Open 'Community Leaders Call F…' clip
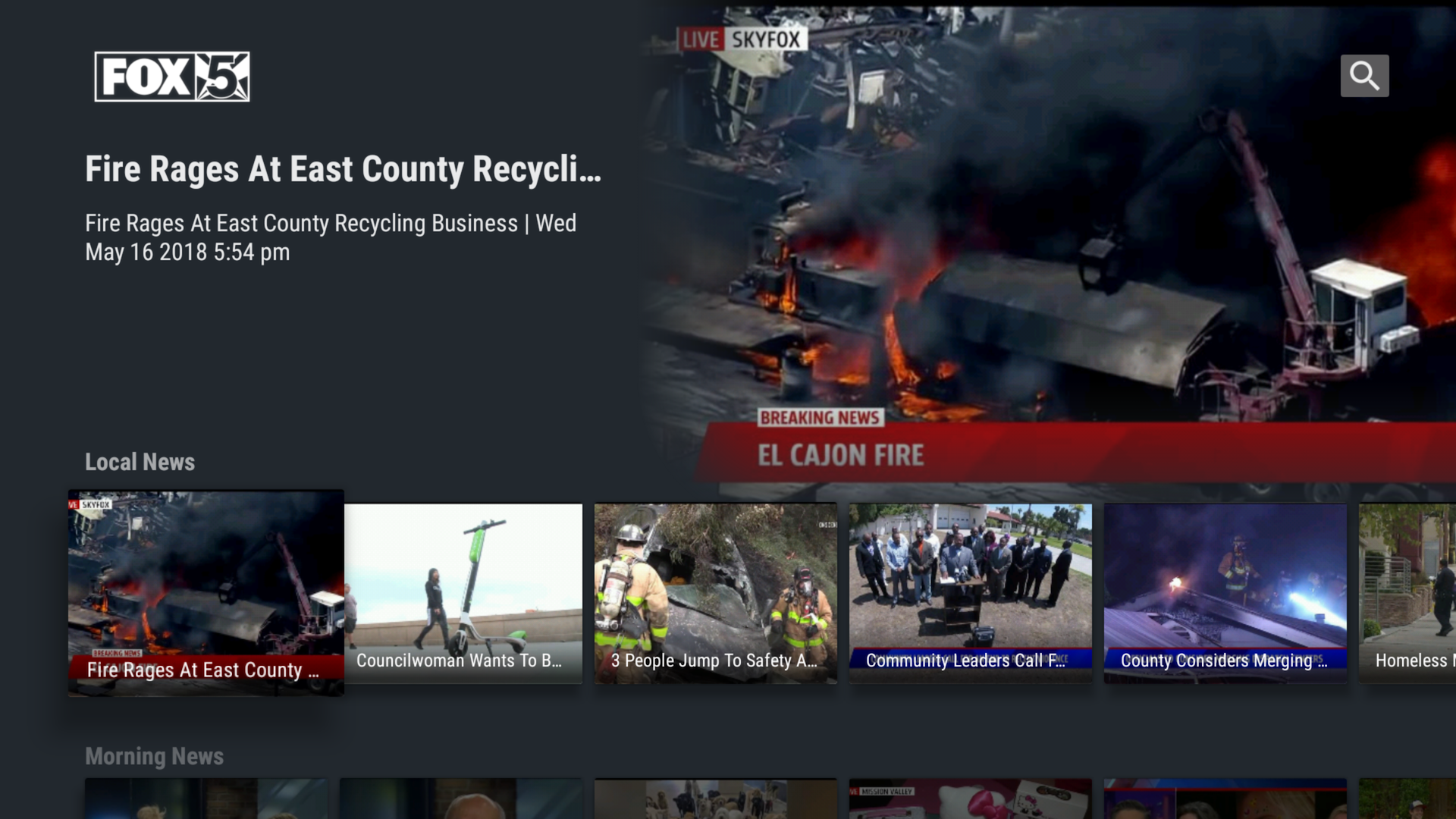Screen dimensions: 1456x819 [969, 594]
